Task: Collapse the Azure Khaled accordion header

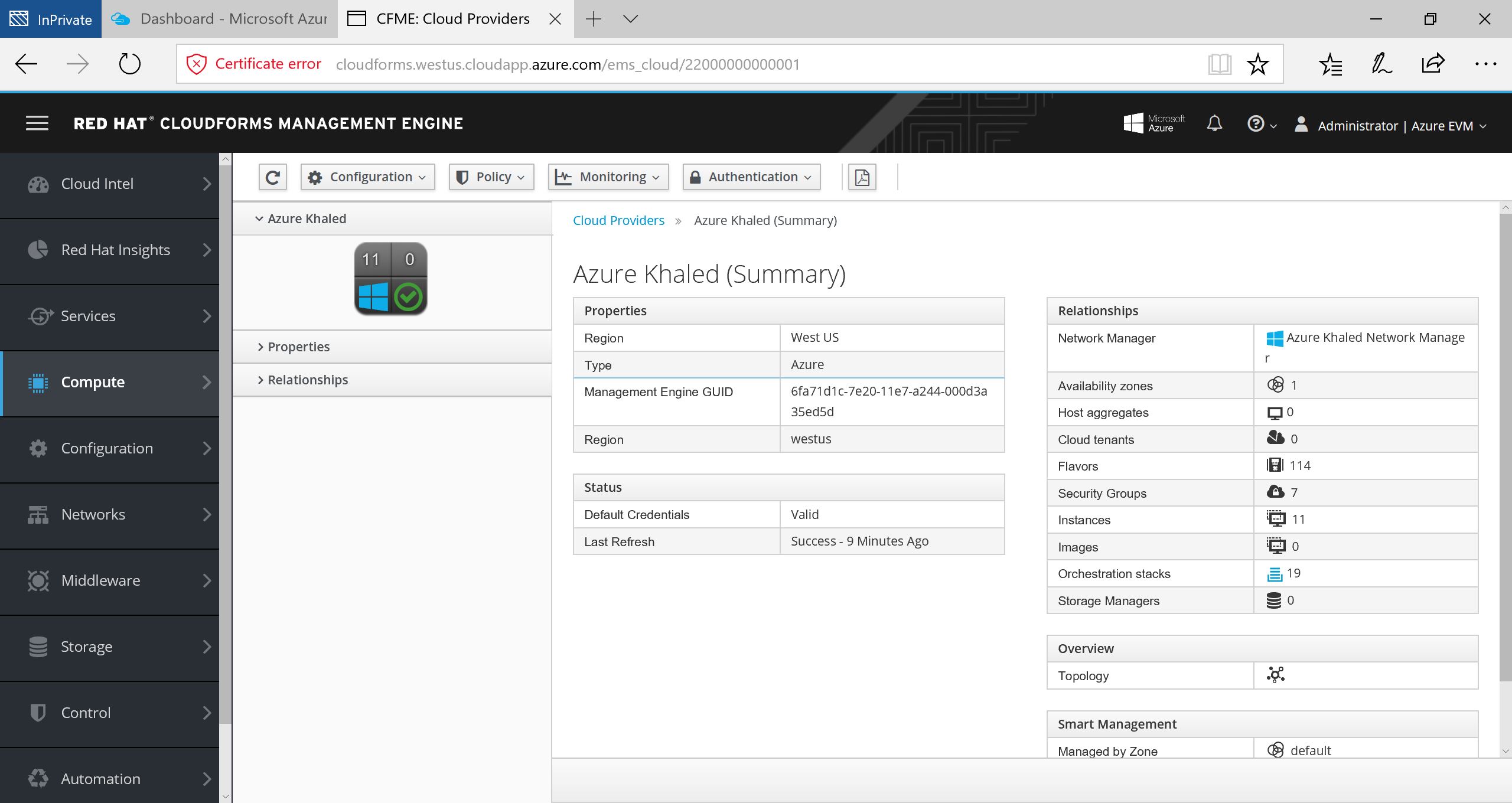Action: click(x=307, y=218)
